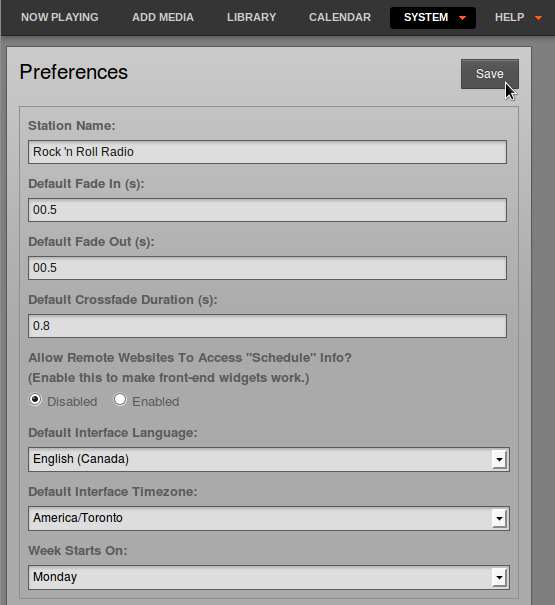
Task: Expand the Default Interface Language dropdown arrow
Action: point(499,460)
